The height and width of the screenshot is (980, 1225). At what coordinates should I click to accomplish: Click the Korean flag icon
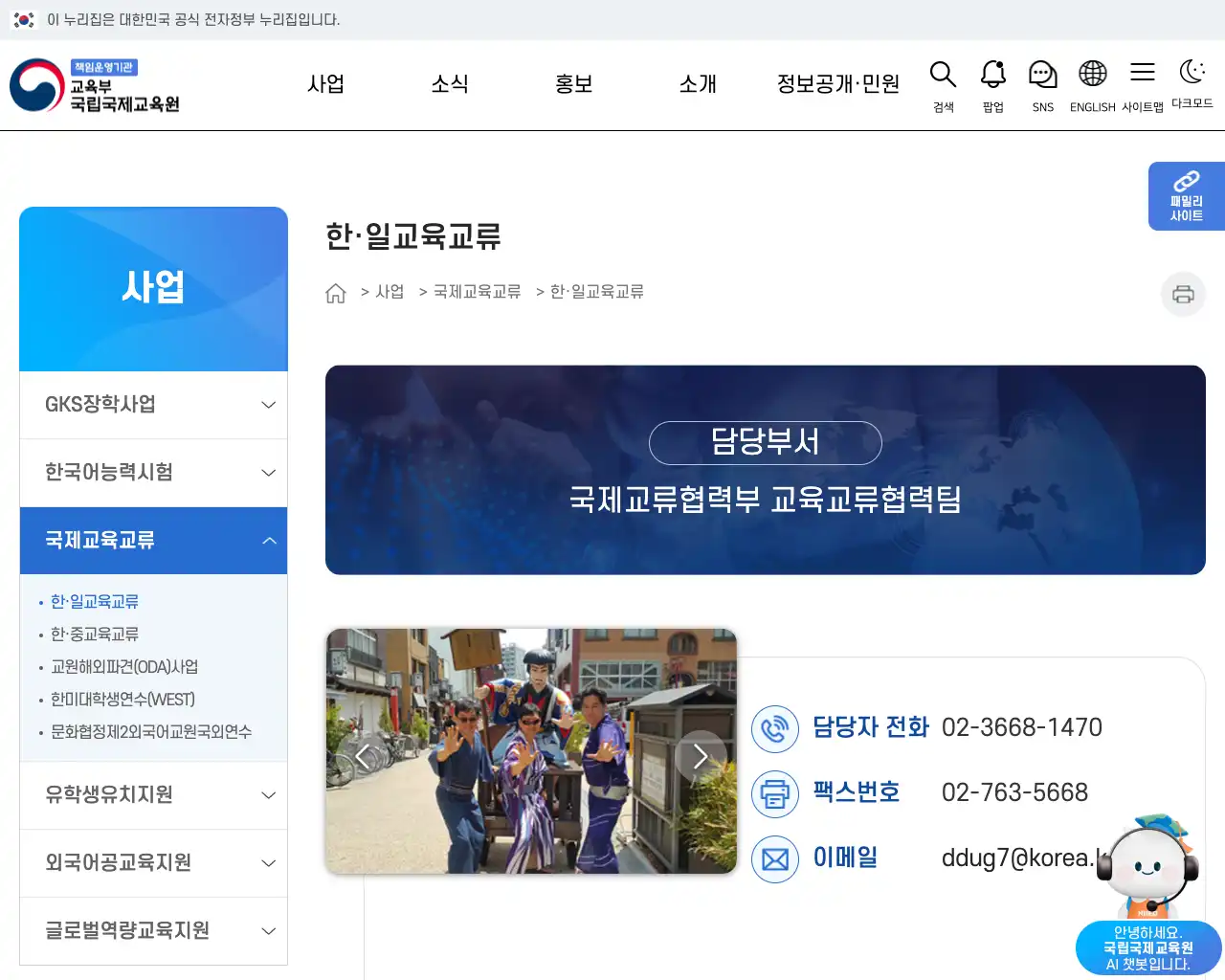[24, 19]
